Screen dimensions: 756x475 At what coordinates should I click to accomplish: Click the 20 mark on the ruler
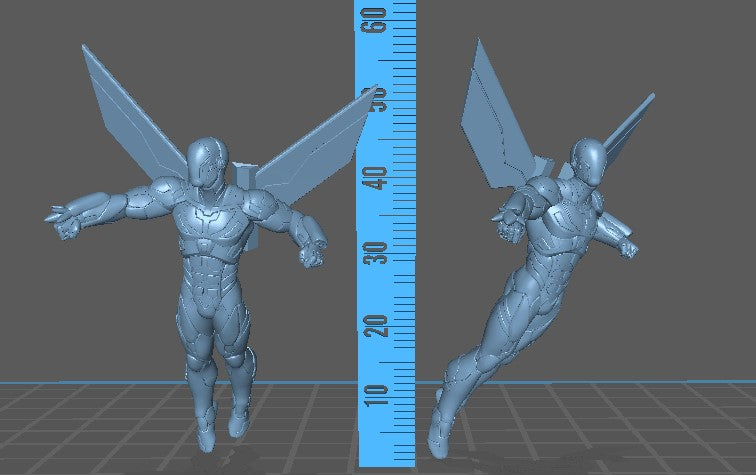(375, 326)
